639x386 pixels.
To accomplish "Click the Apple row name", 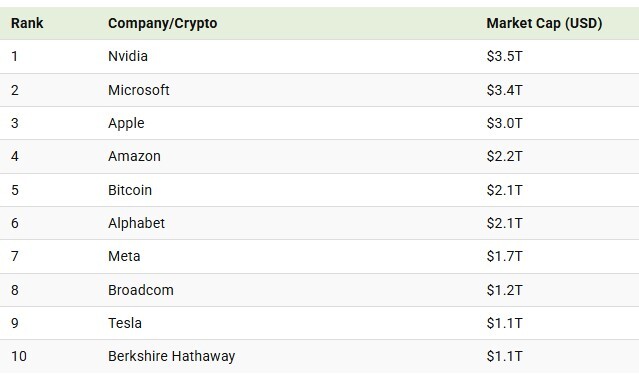I will pos(126,123).
